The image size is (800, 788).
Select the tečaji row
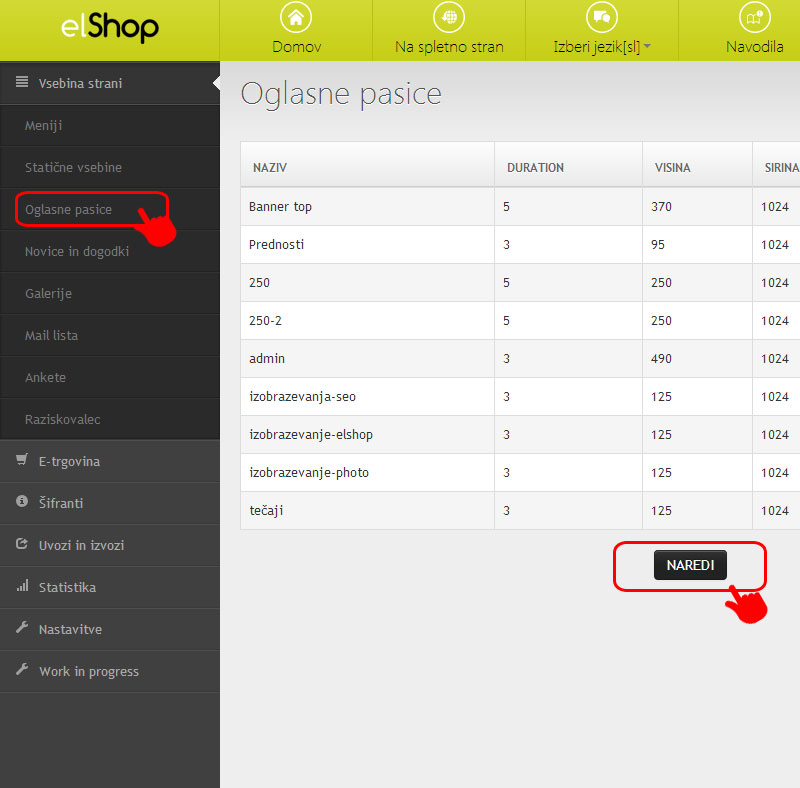(x=520, y=511)
